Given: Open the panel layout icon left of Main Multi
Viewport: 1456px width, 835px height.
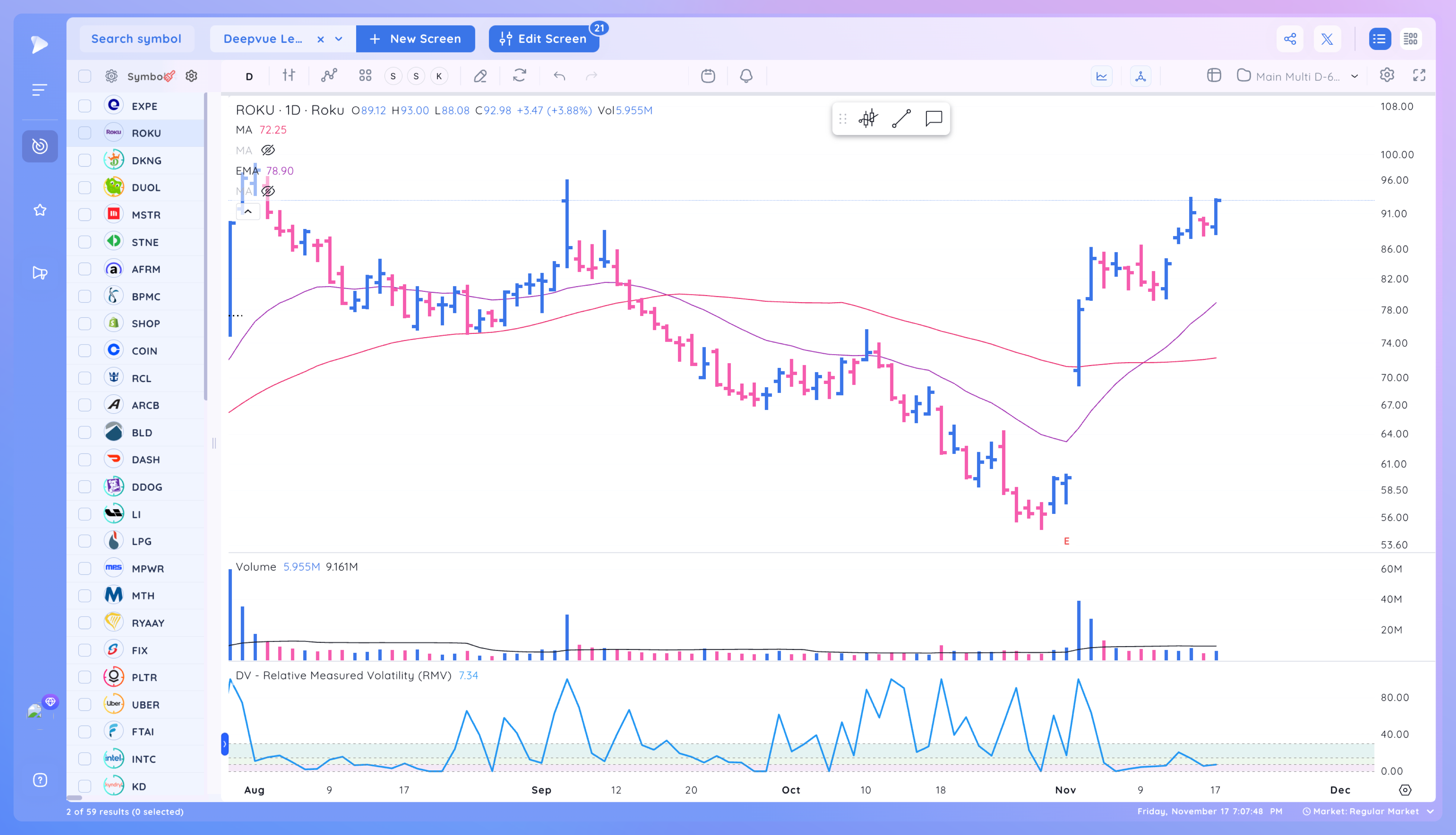Looking at the screenshot, I should point(1213,75).
